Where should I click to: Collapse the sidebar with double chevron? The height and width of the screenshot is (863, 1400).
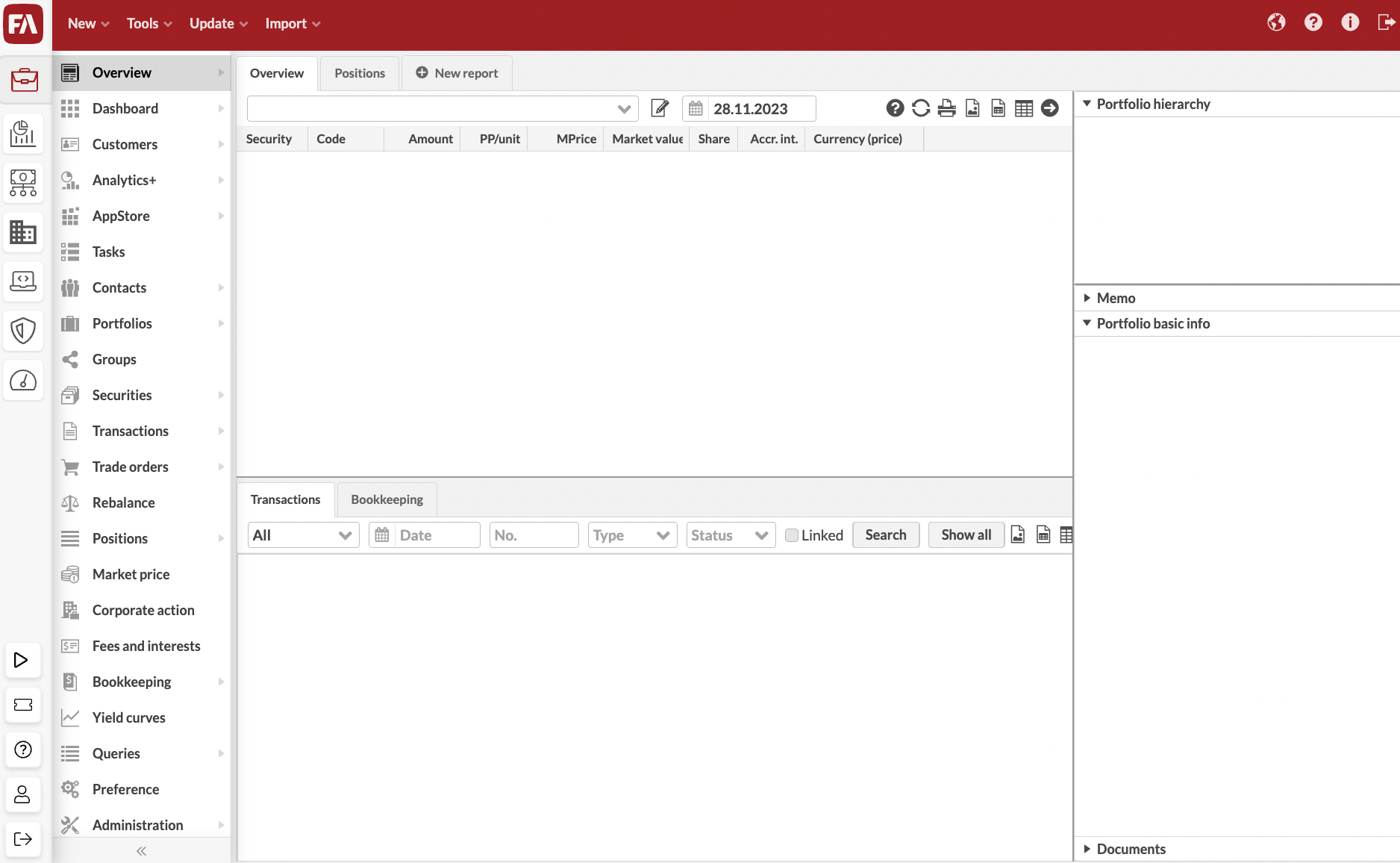(x=141, y=851)
